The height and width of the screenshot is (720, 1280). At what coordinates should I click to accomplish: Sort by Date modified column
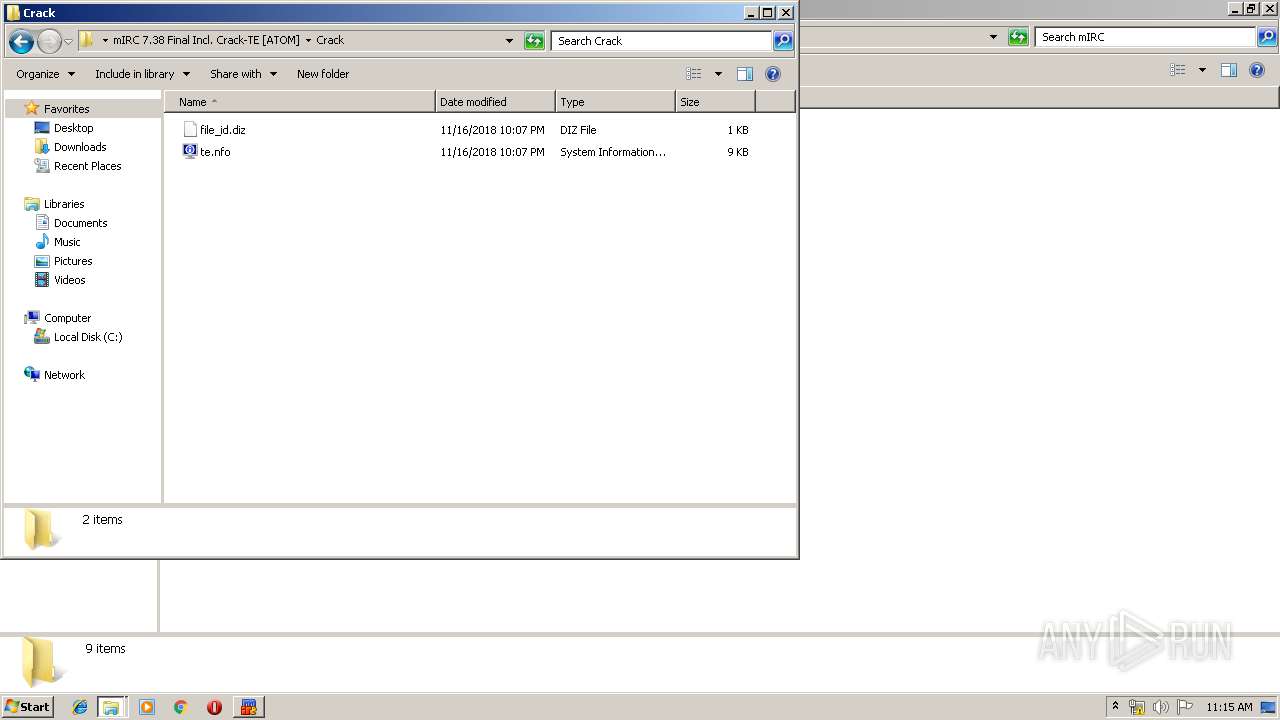[495, 102]
